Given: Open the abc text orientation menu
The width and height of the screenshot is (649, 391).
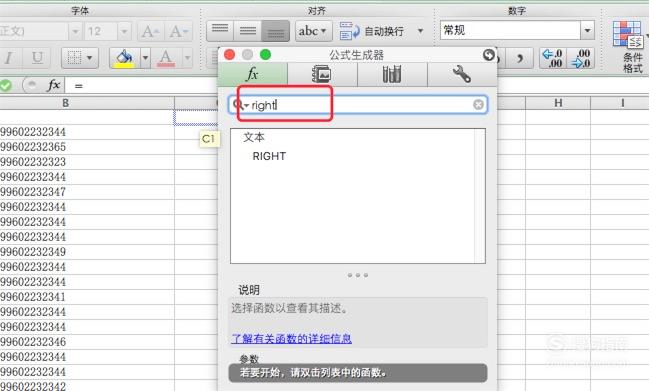Looking at the screenshot, I should [313, 31].
